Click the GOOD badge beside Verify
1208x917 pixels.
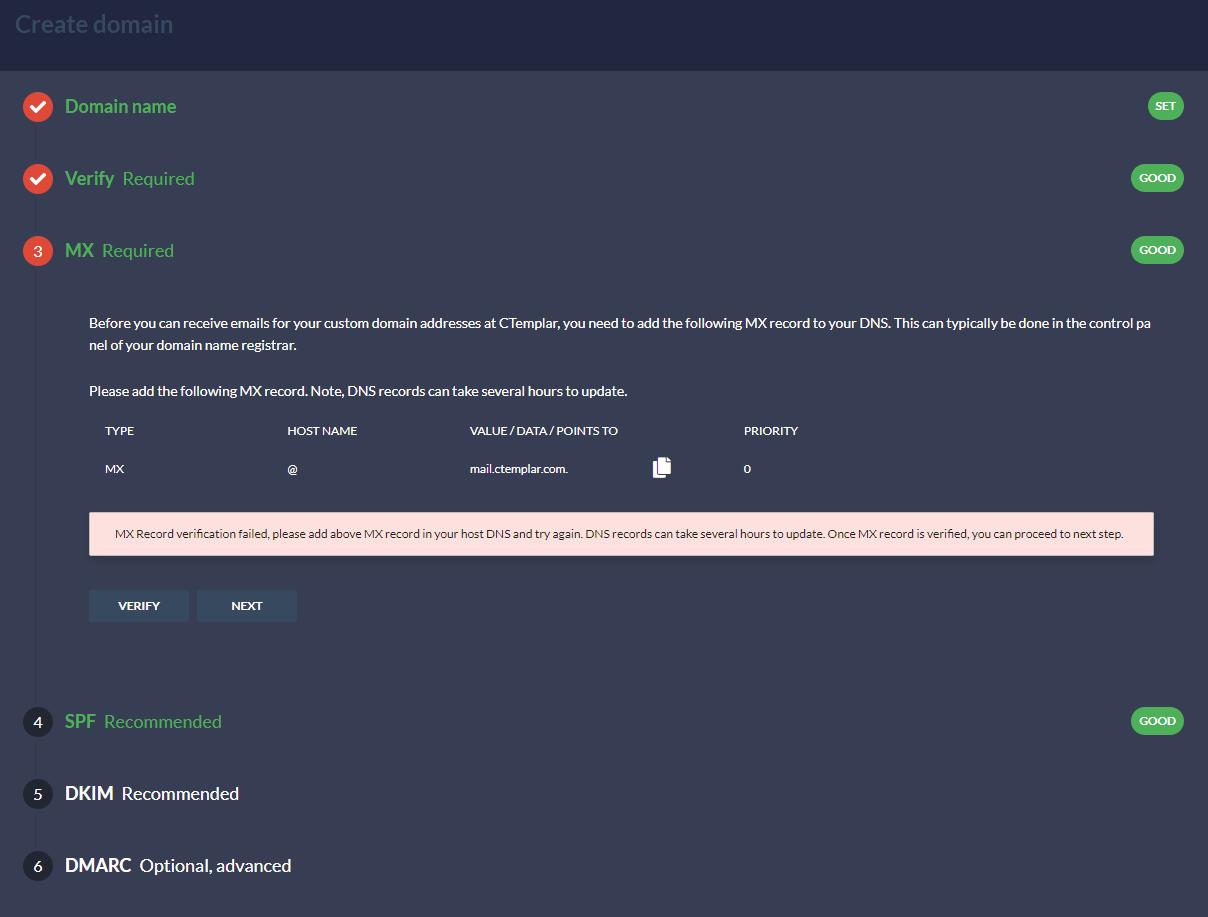(1157, 177)
